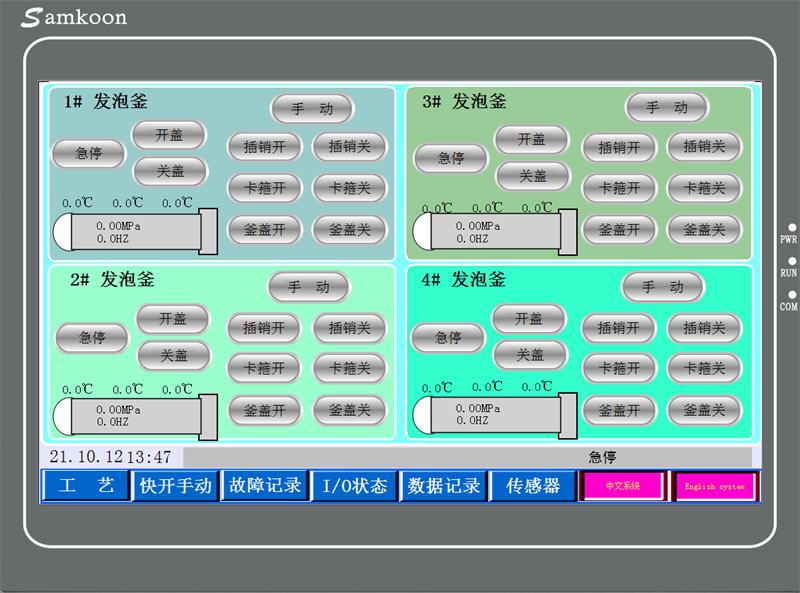Toggle 手动 mode for 1# 发泡釜
Viewport: 800px width, 593px height.
point(311,108)
